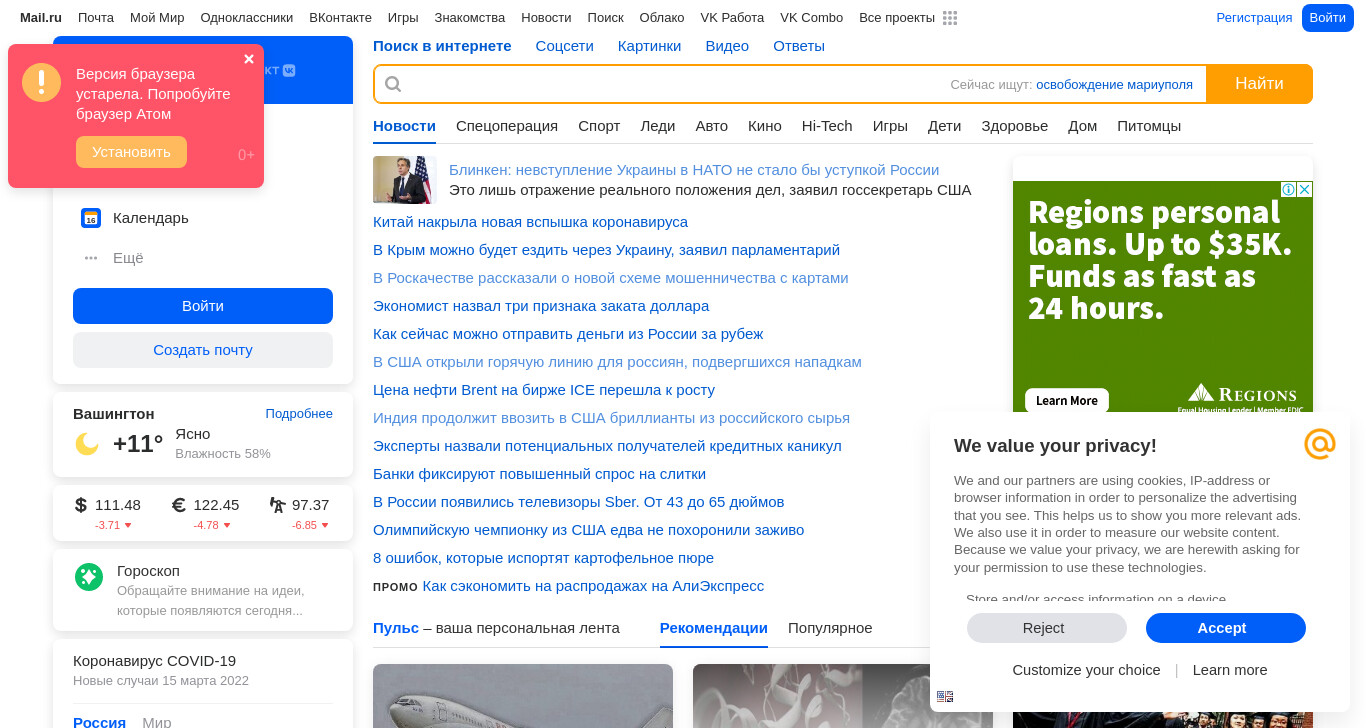Viewport: 1366px width, 728px height.
Task: Click the oil rig price icon
Action: click(x=277, y=505)
